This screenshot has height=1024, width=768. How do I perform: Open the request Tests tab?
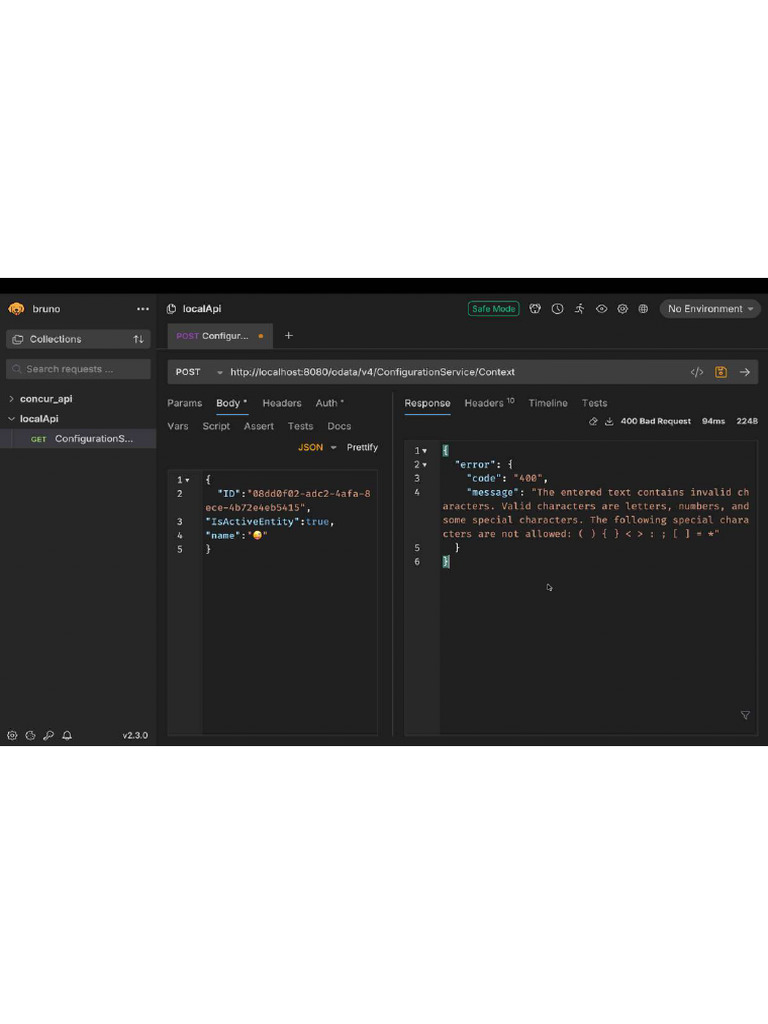click(x=300, y=426)
